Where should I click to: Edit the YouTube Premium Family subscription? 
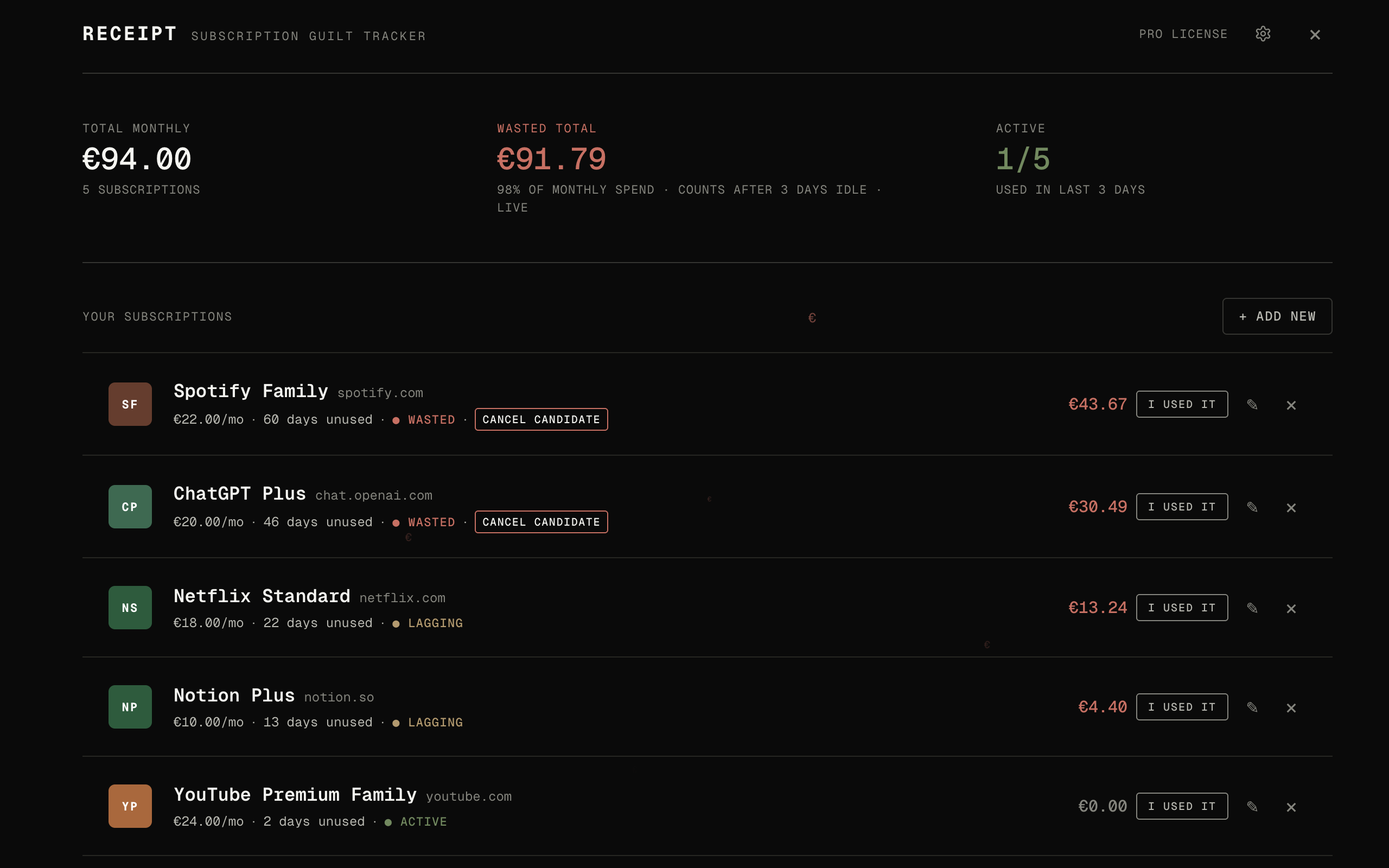tap(1252, 807)
